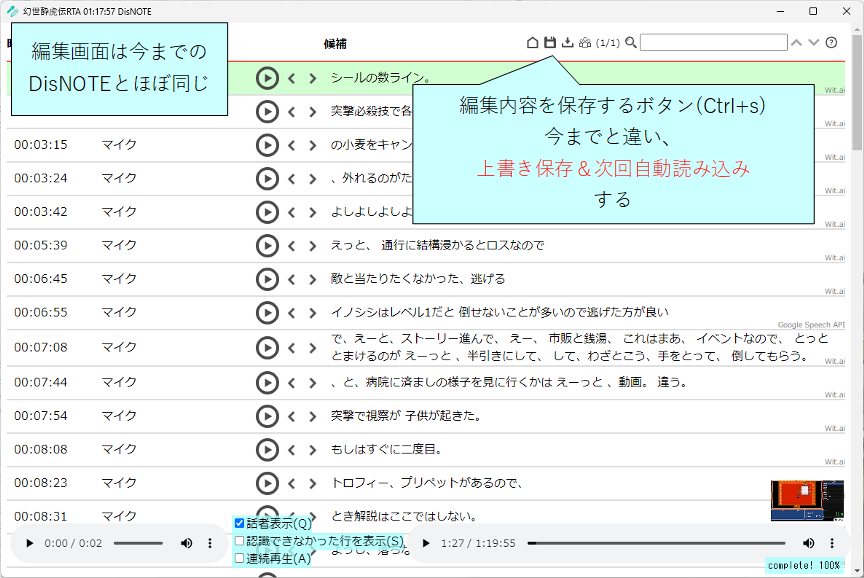Play audio for the 00:07:54 row
The image size is (864, 578).
pos(267,416)
